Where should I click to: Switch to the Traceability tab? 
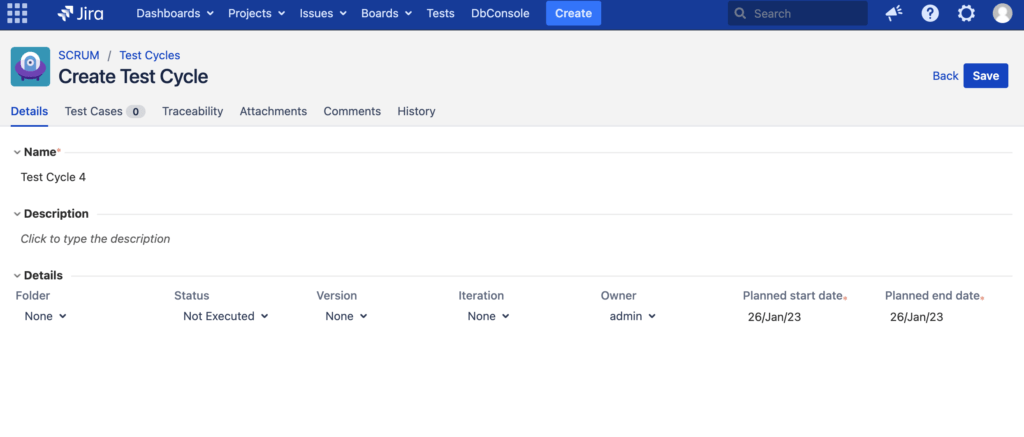192,111
